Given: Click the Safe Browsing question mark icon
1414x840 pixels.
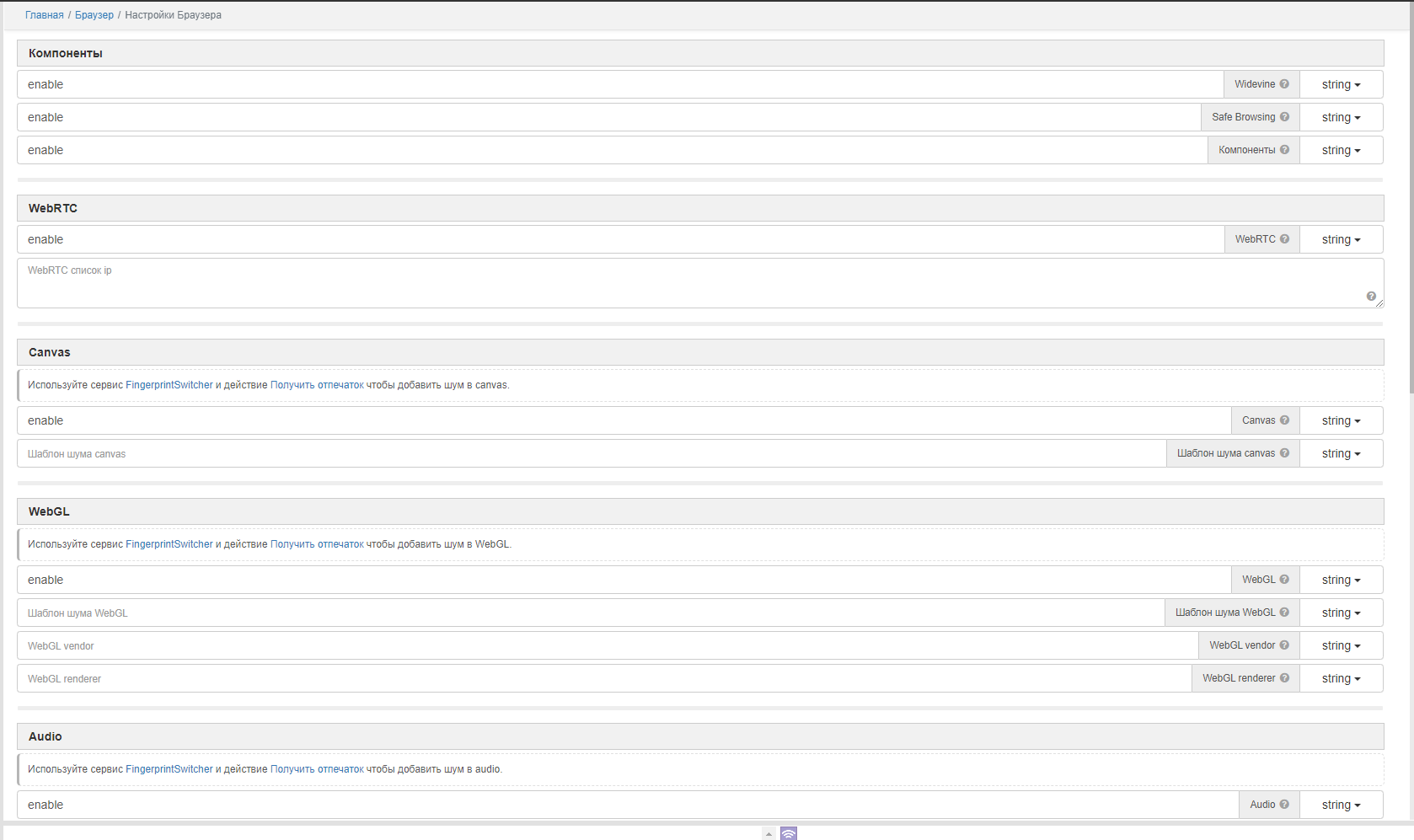Looking at the screenshot, I should (x=1285, y=116).
